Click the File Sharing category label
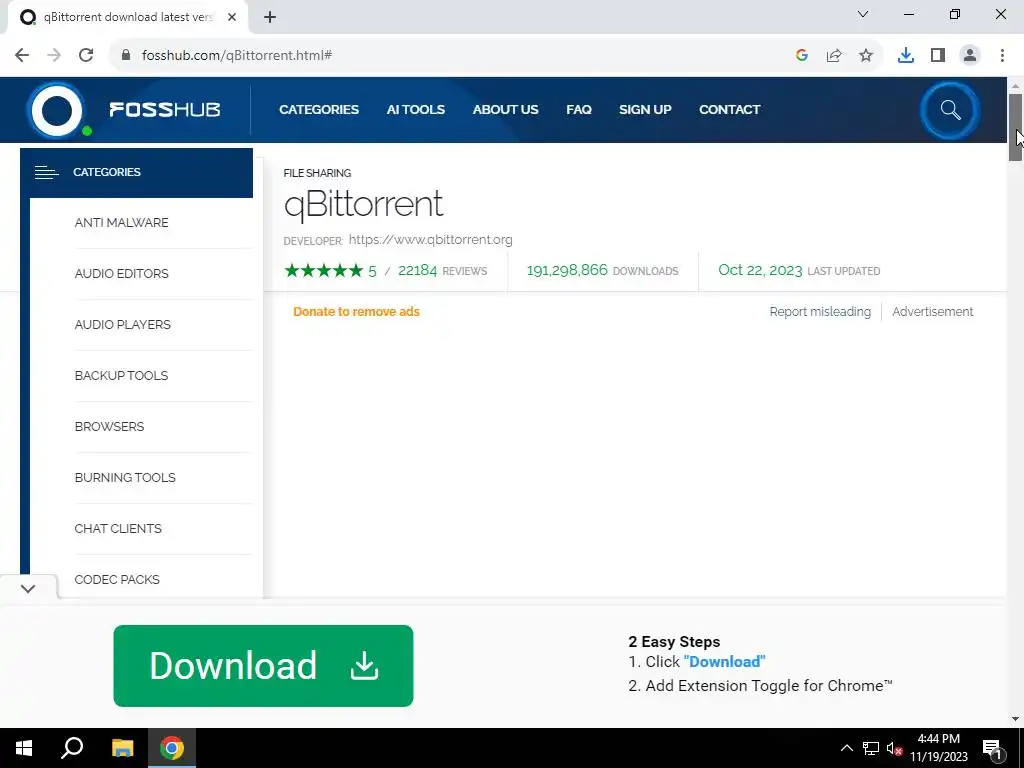Image resolution: width=1024 pixels, height=768 pixels. coord(317,173)
